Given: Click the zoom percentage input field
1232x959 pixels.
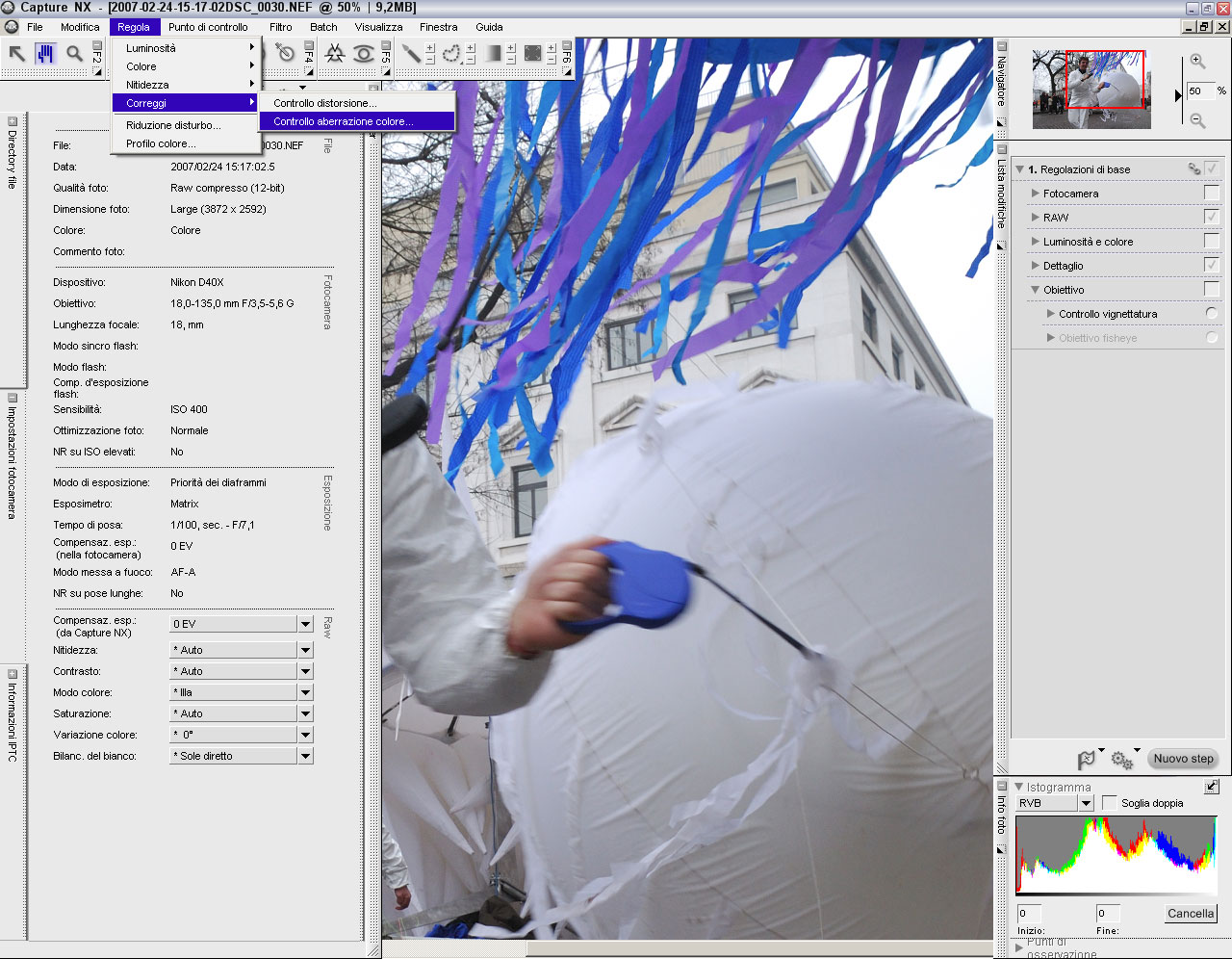Looking at the screenshot, I should point(1200,91).
